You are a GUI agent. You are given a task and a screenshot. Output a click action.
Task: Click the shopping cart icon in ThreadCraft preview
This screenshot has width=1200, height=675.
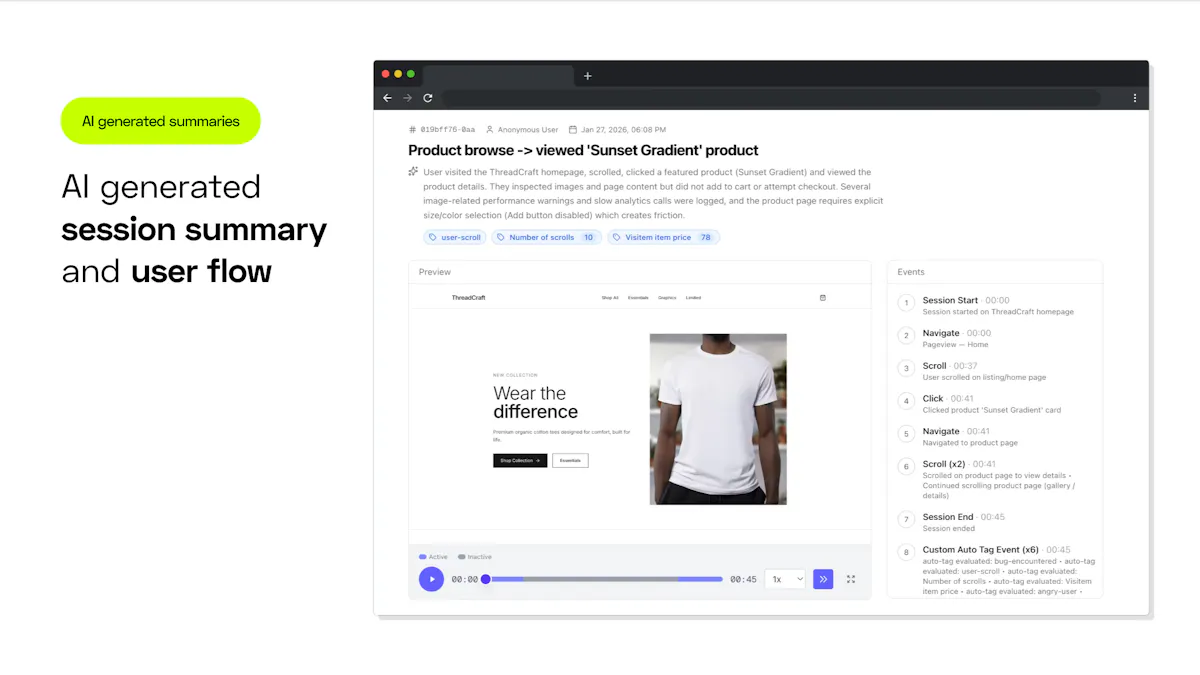823,297
